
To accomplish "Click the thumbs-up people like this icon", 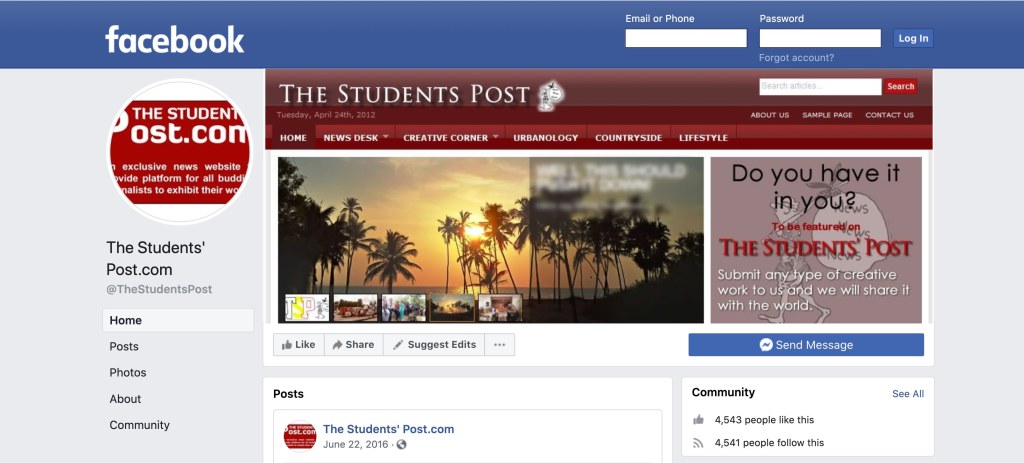I will pos(698,420).
